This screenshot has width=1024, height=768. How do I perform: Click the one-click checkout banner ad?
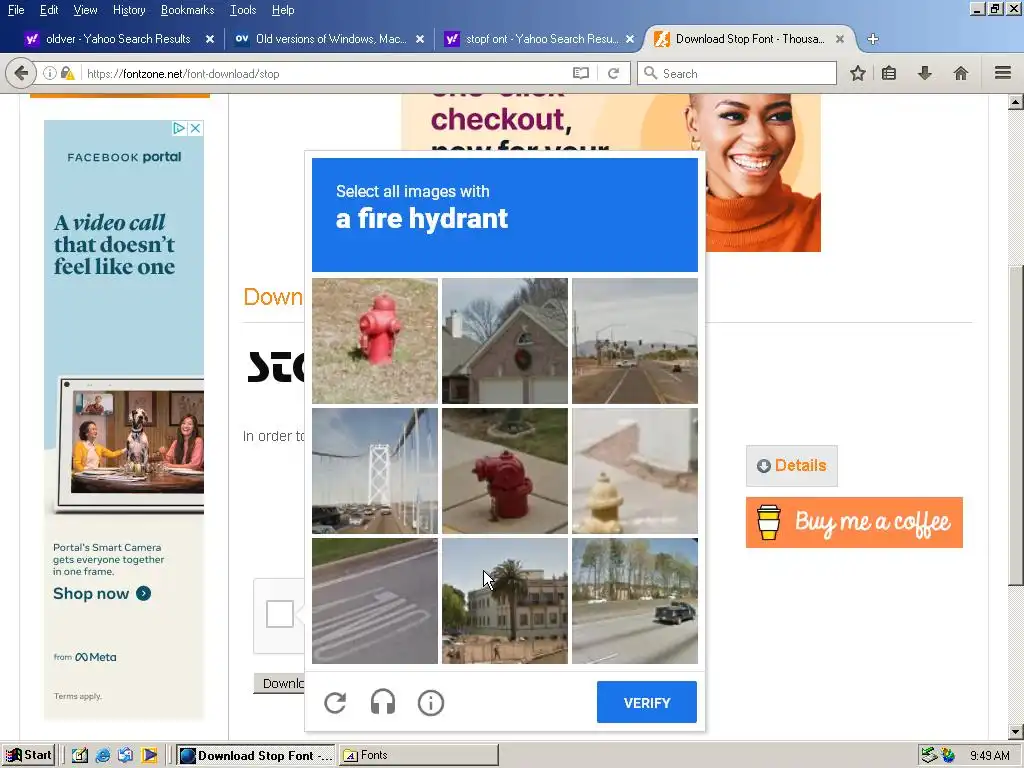coord(611,172)
